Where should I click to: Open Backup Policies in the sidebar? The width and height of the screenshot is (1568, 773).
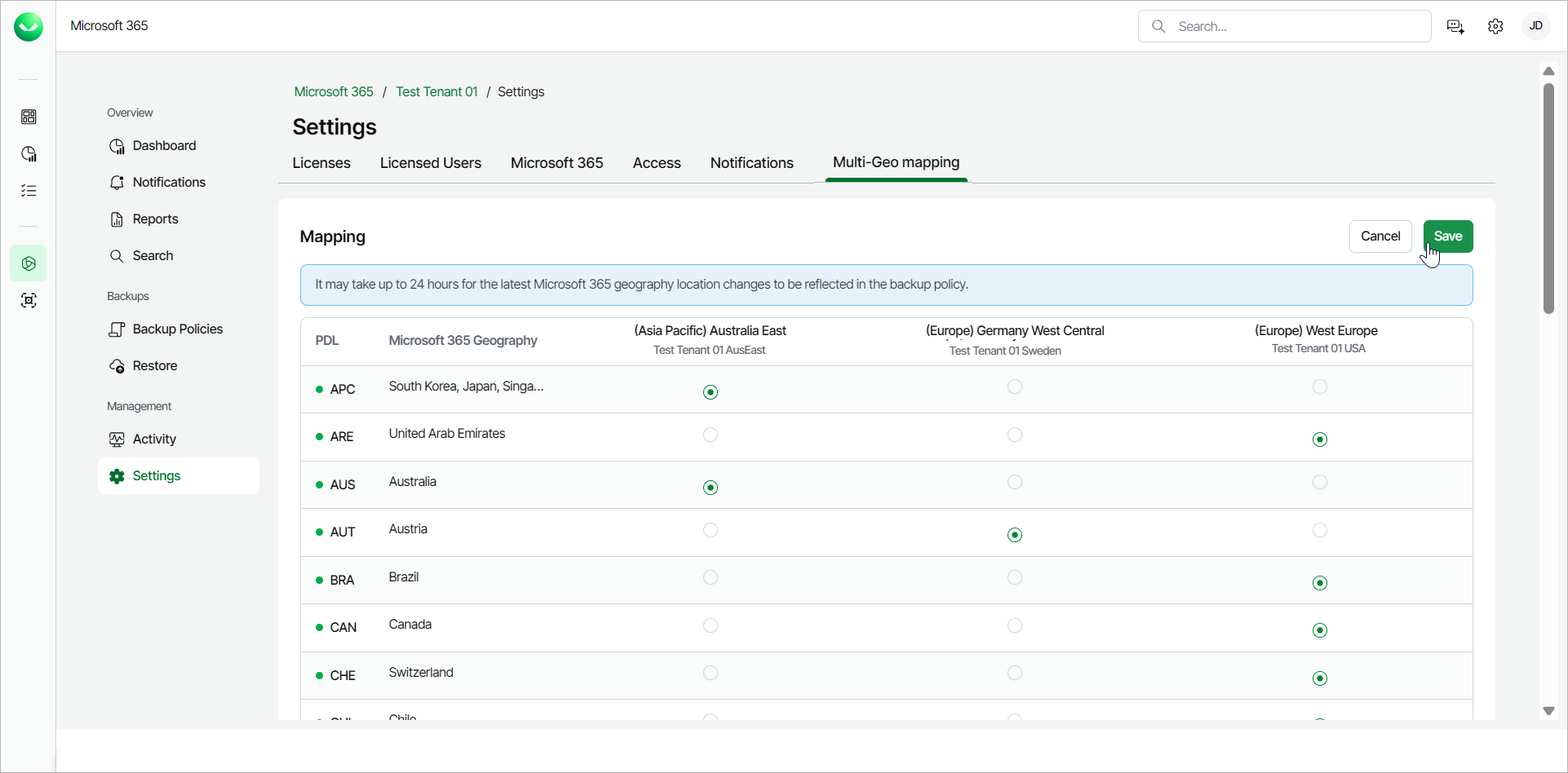coord(177,329)
